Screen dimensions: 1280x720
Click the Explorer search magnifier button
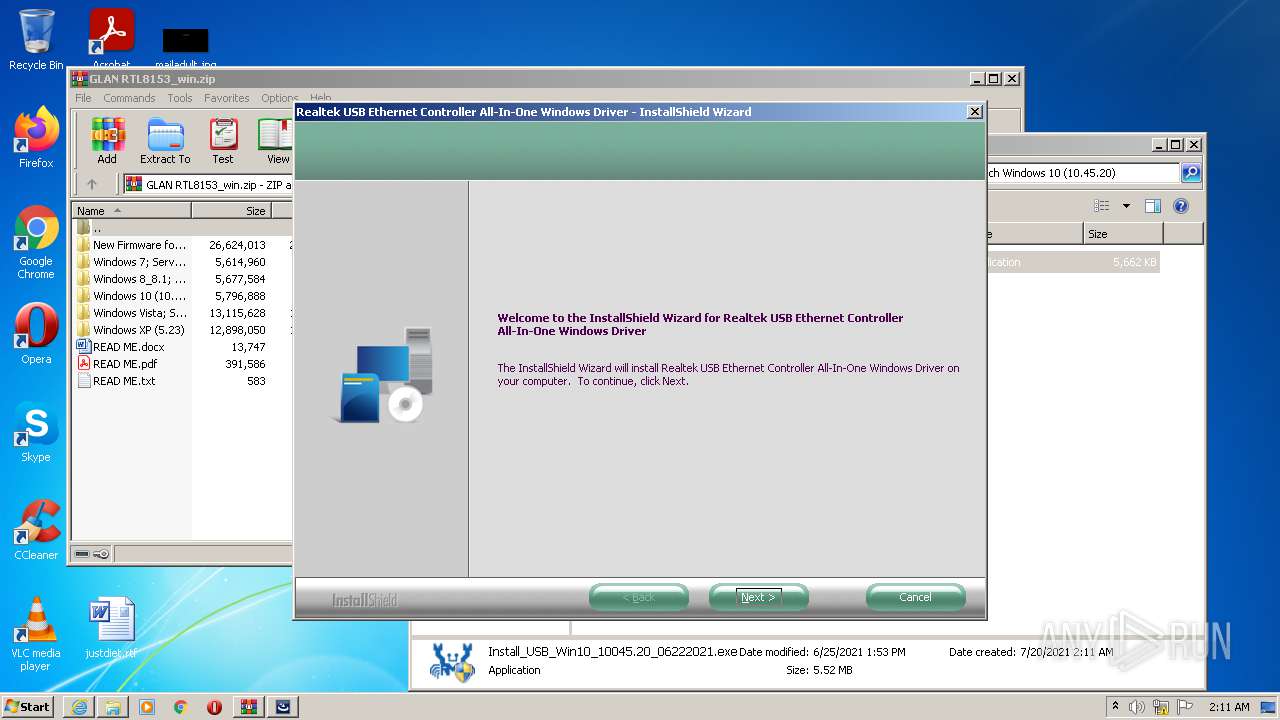[x=1190, y=173]
